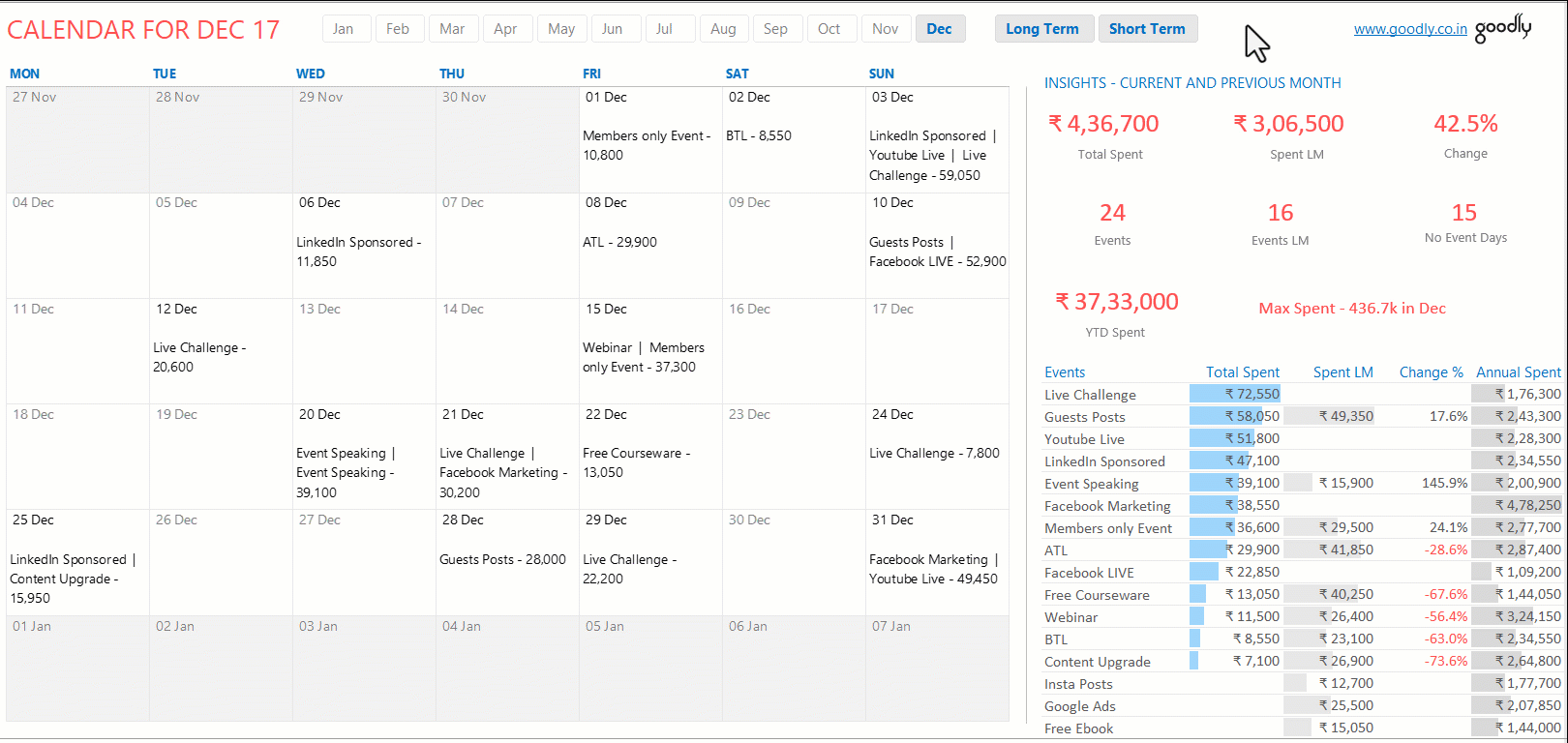Select the 31 Dec calendar cell
This screenshot has height=743, width=1568.
coord(936,562)
